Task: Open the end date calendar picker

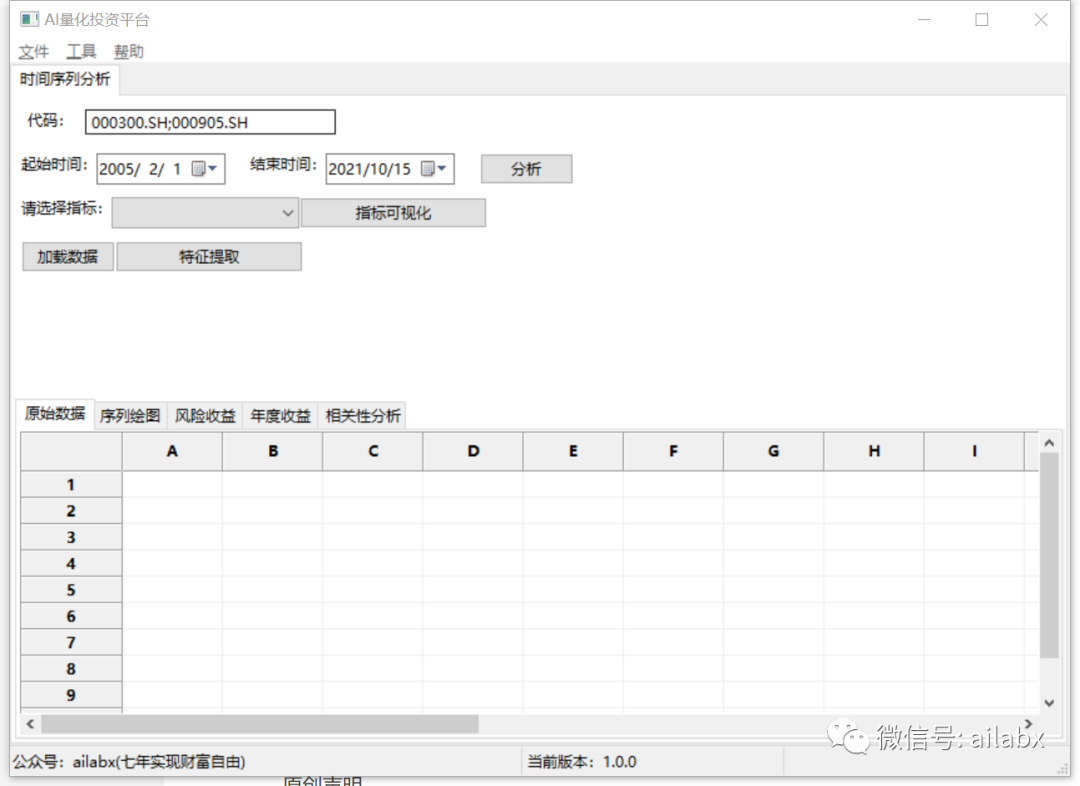Action: click(433, 169)
